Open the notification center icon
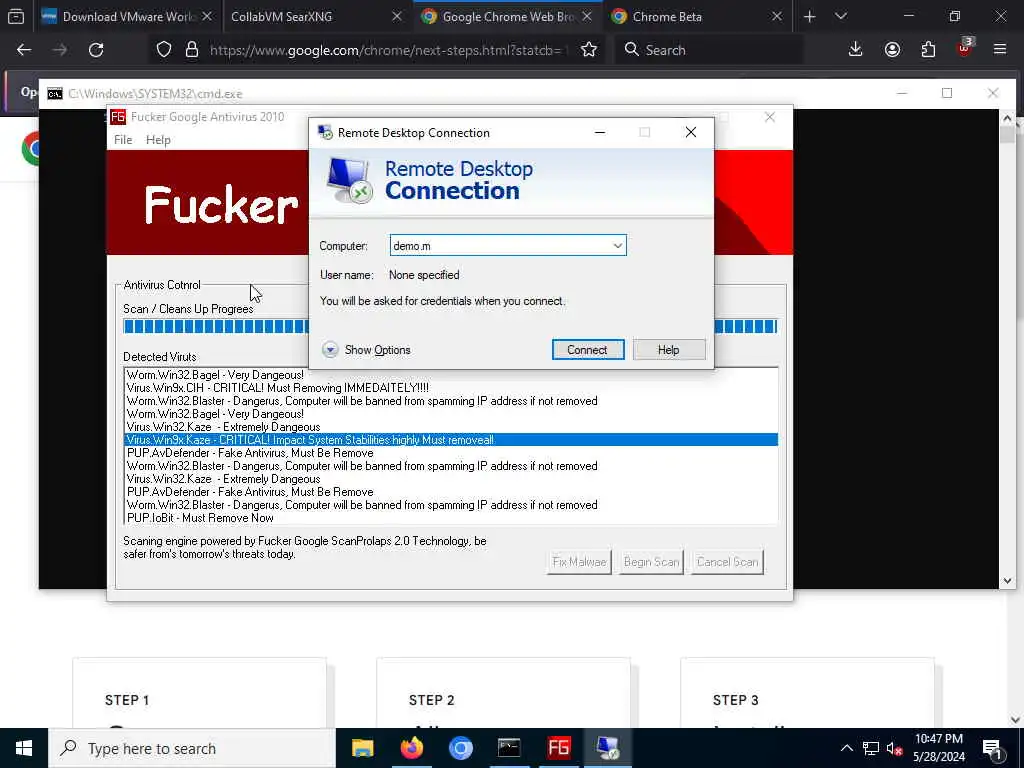Screen dimensions: 1024x768 992,748
